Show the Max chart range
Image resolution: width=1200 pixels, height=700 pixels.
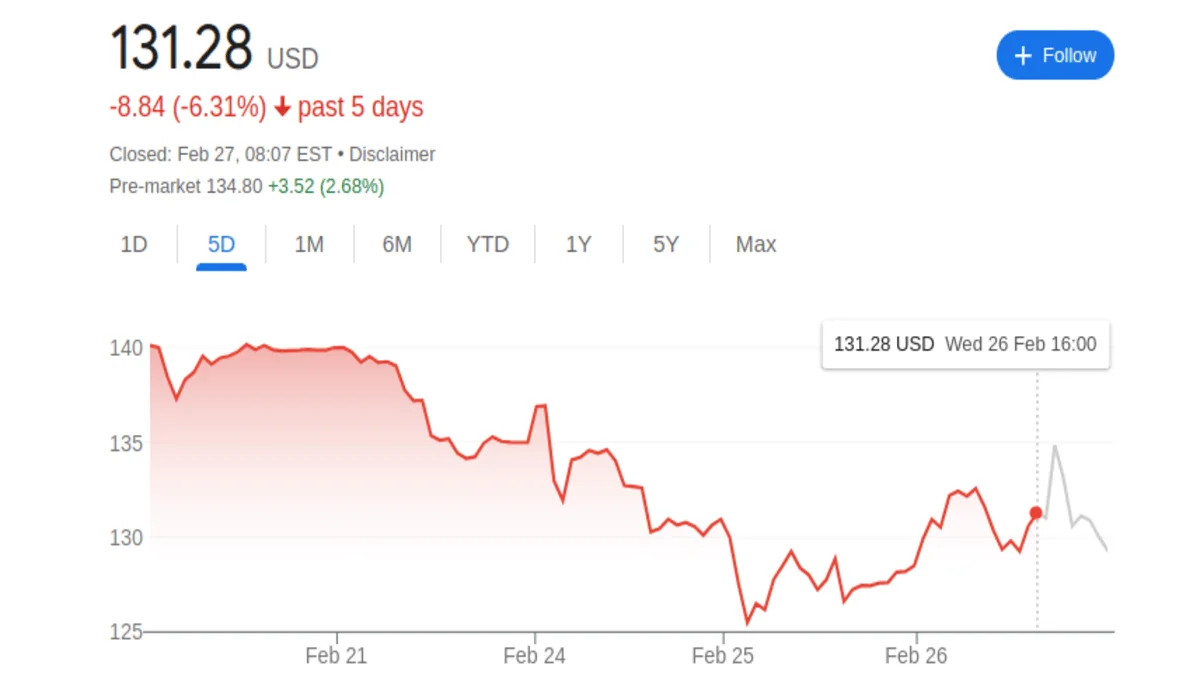pyautogui.click(x=756, y=245)
